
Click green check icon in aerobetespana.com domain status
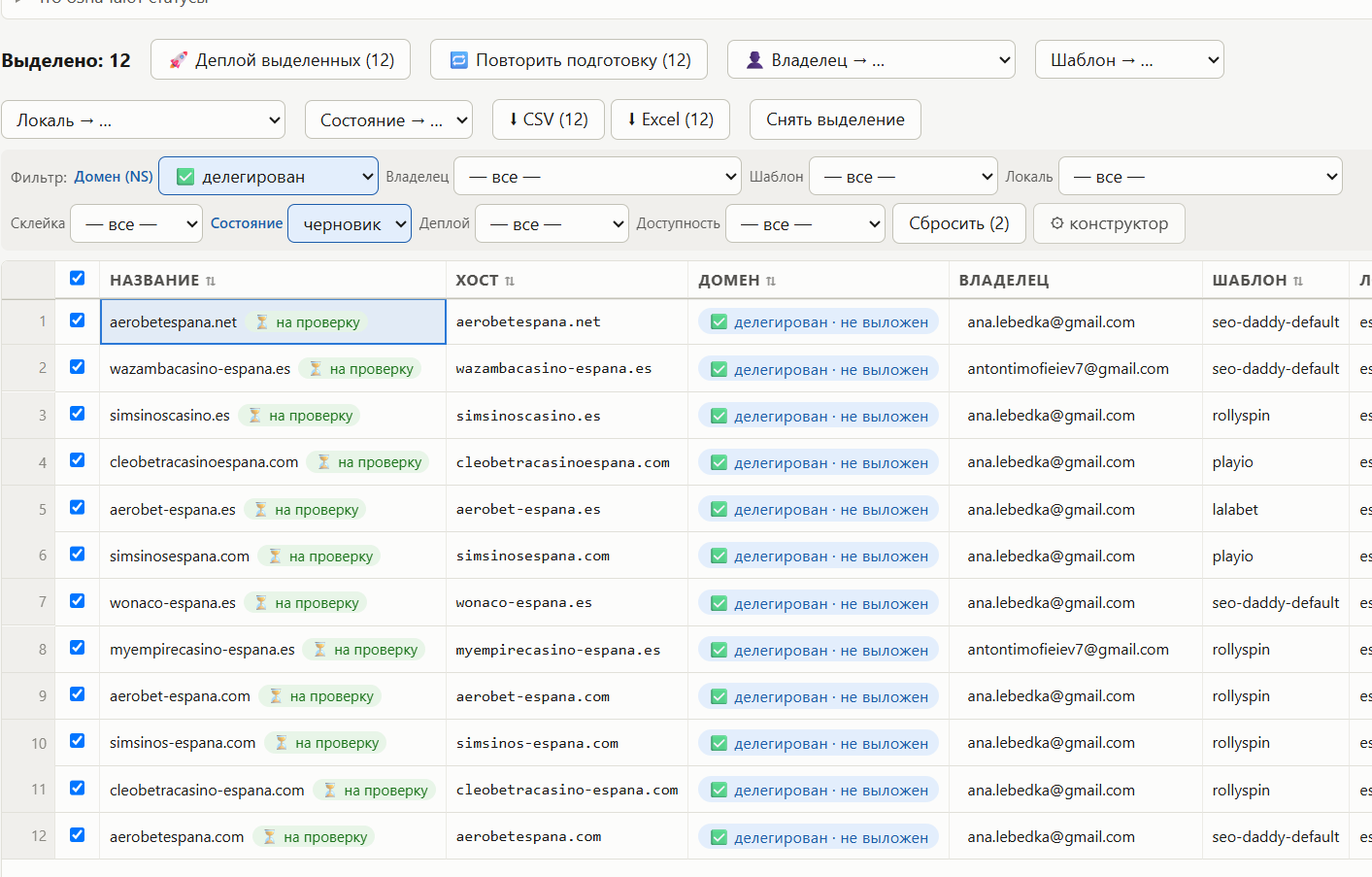(x=719, y=837)
